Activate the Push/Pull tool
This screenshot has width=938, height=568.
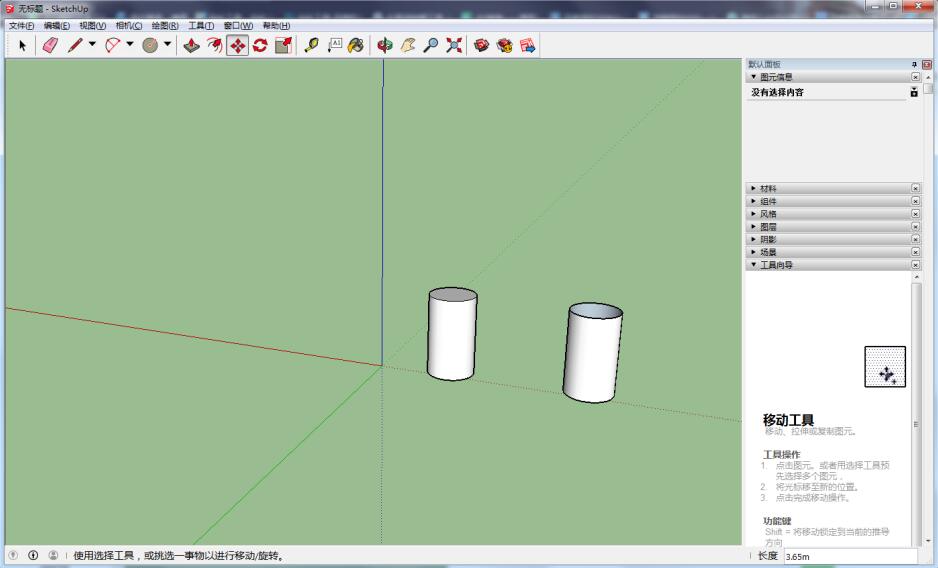point(192,45)
